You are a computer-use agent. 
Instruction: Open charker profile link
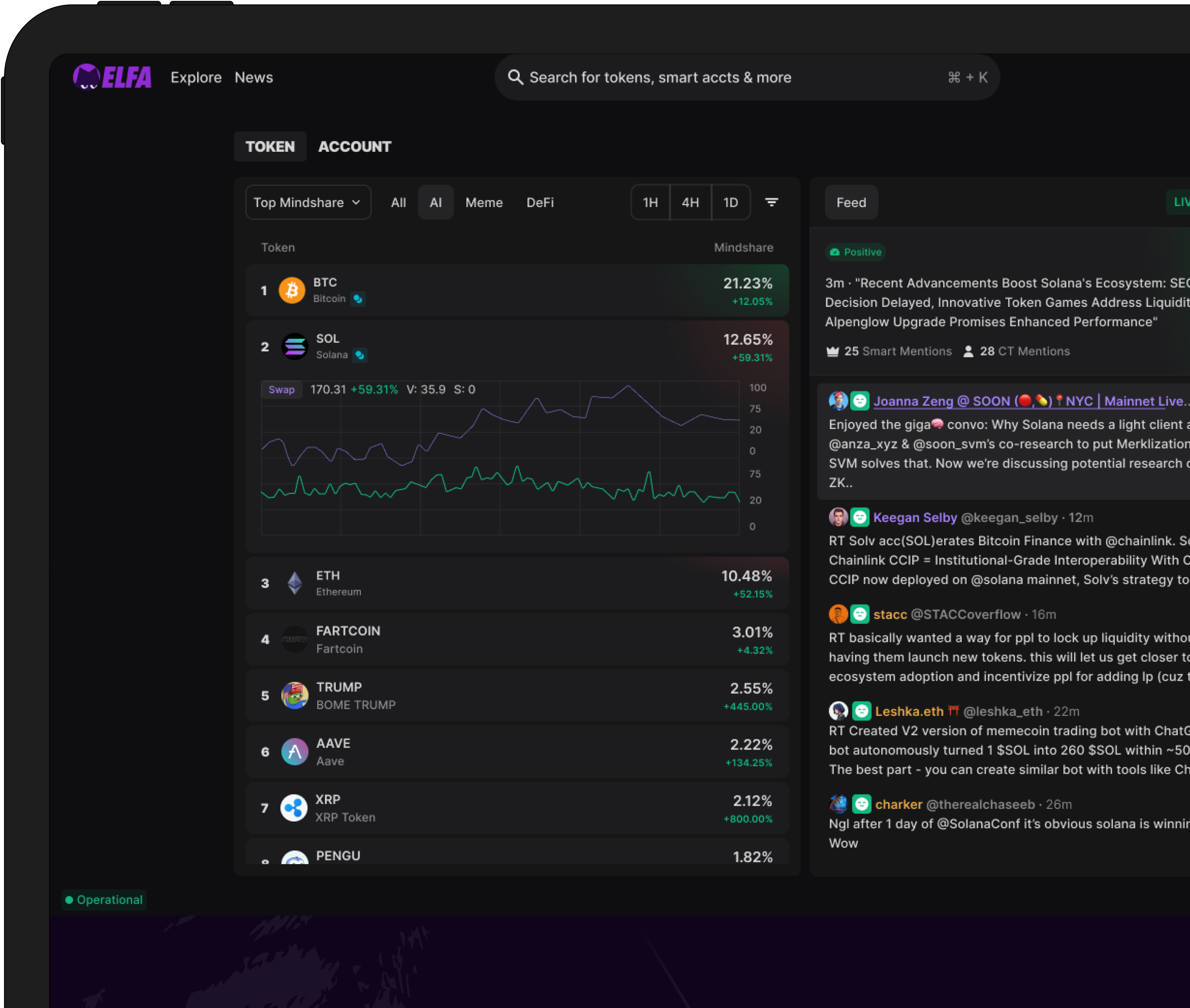pos(899,804)
